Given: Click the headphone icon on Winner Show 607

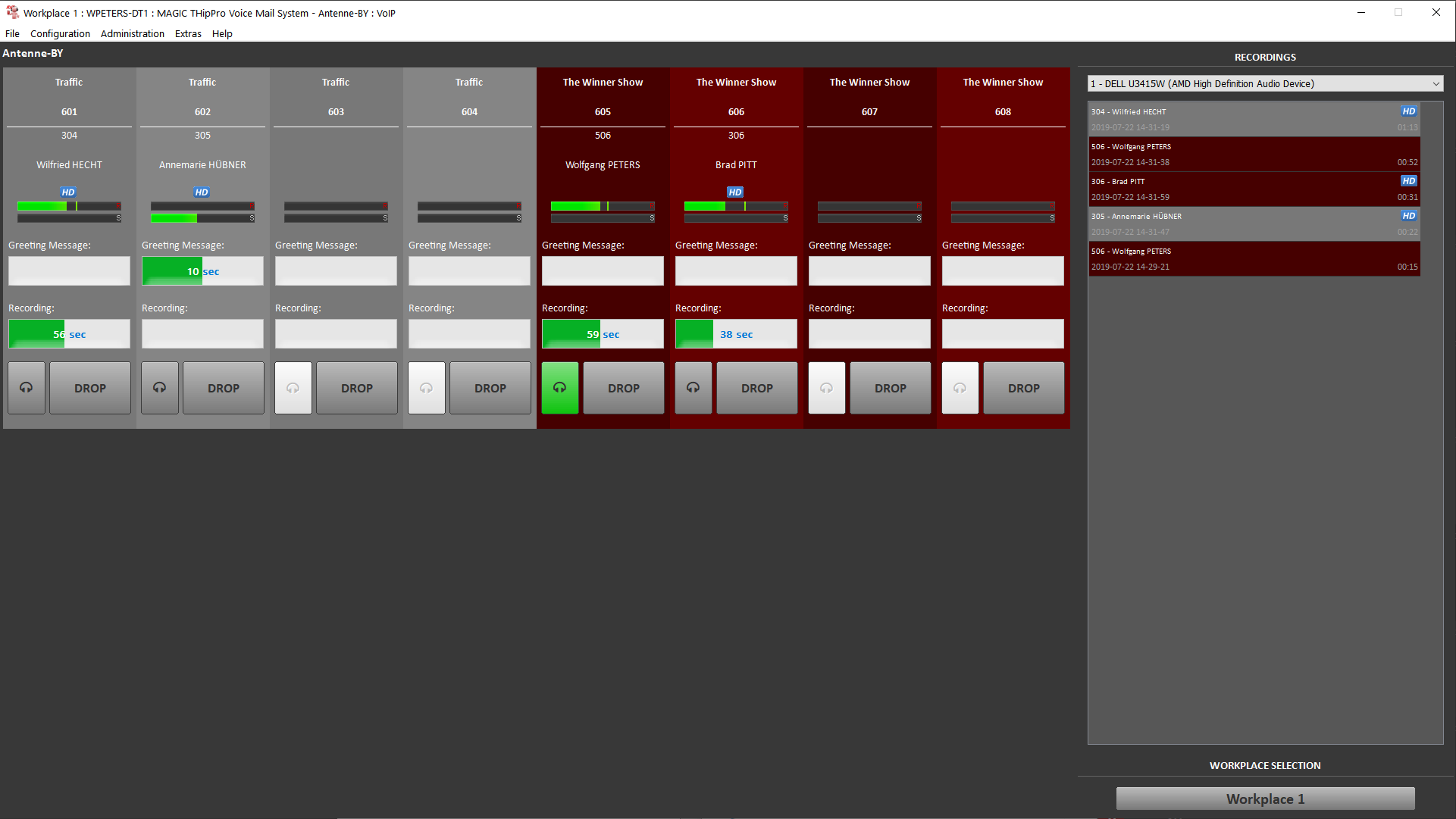Looking at the screenshot, I should (827, 388).
